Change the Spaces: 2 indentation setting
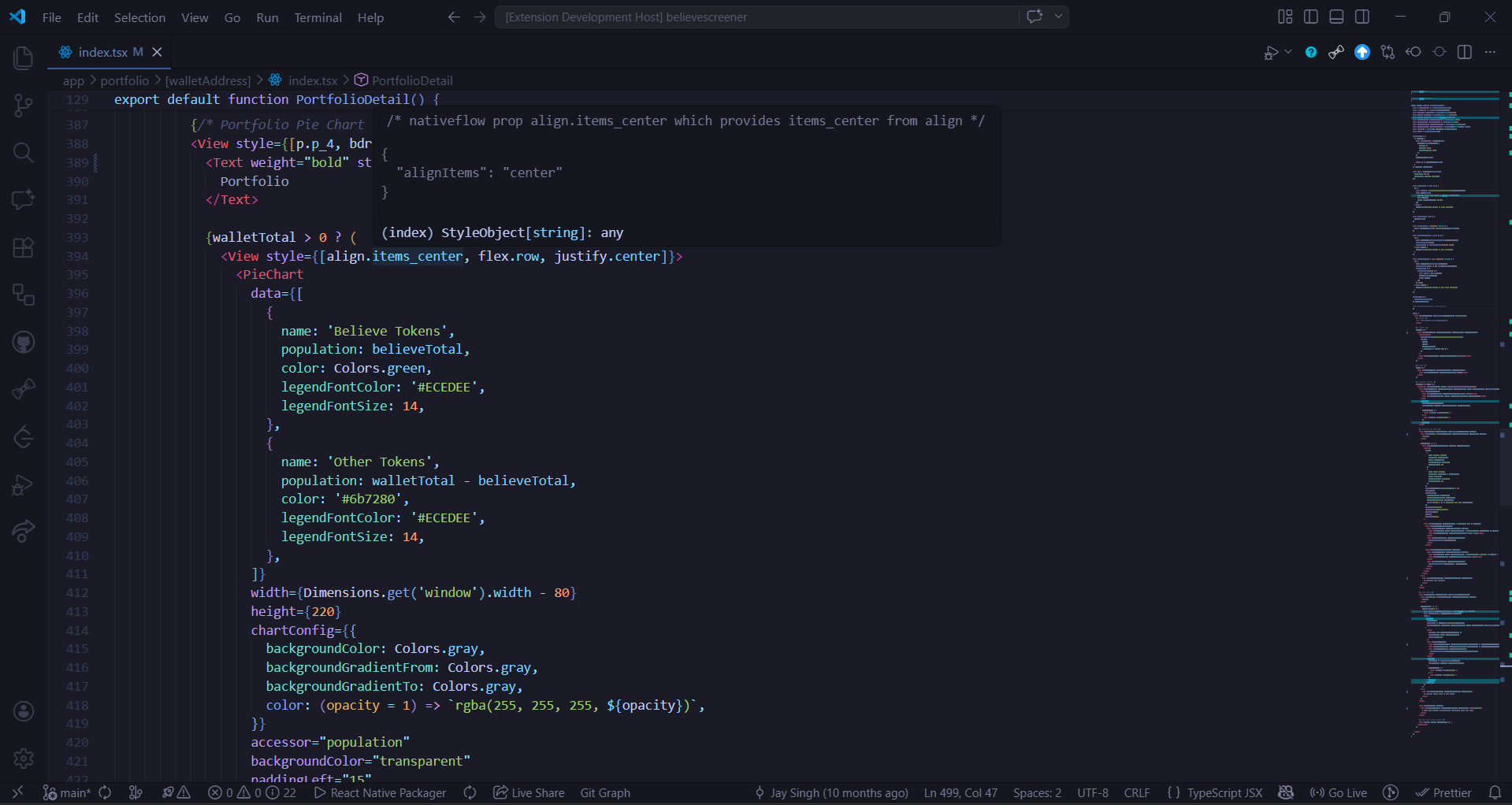This screenshot has width=1512, height=805. tap(1037, 792)
